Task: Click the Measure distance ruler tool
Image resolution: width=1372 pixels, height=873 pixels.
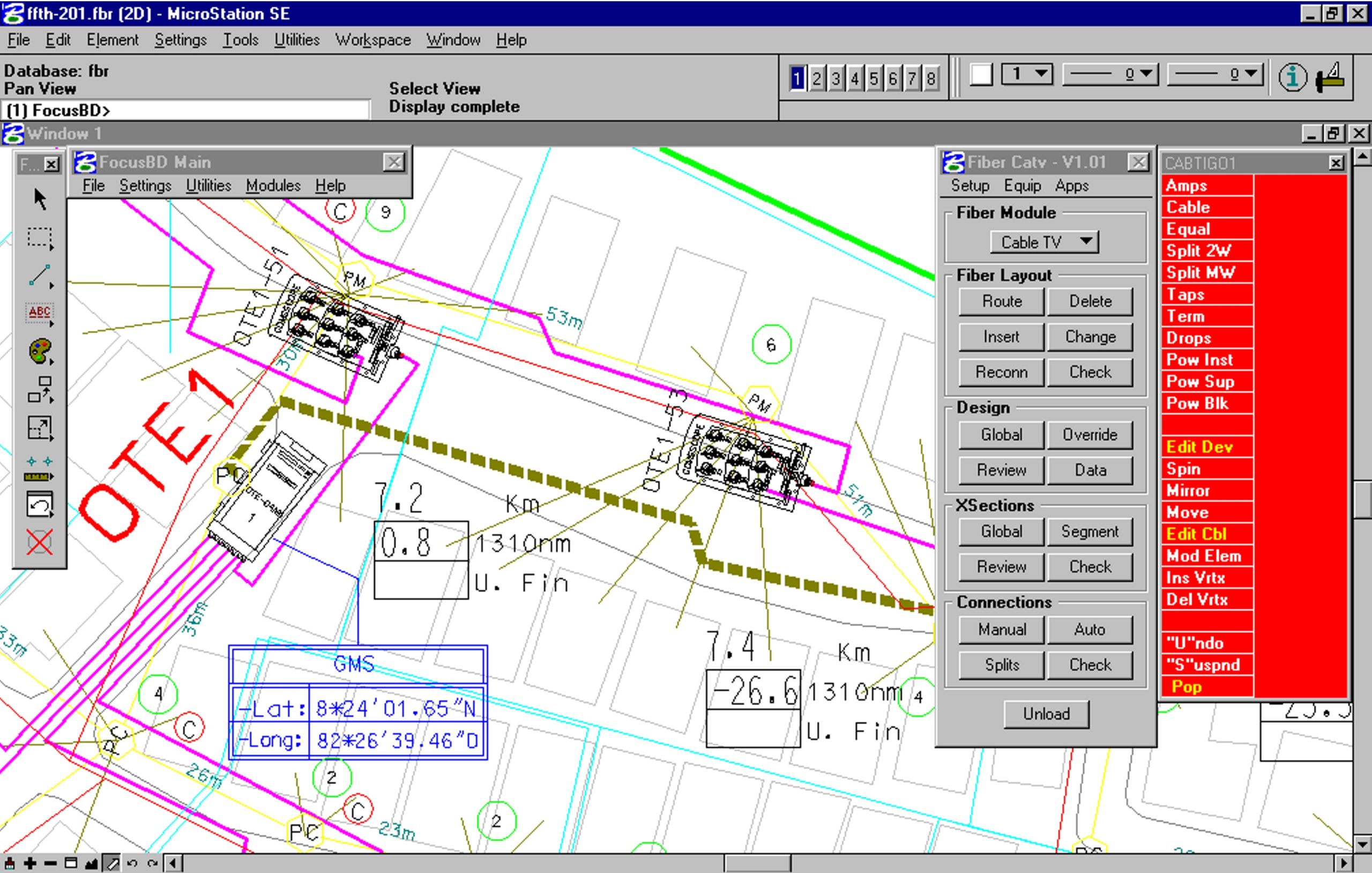Action: tap(39, 469)
